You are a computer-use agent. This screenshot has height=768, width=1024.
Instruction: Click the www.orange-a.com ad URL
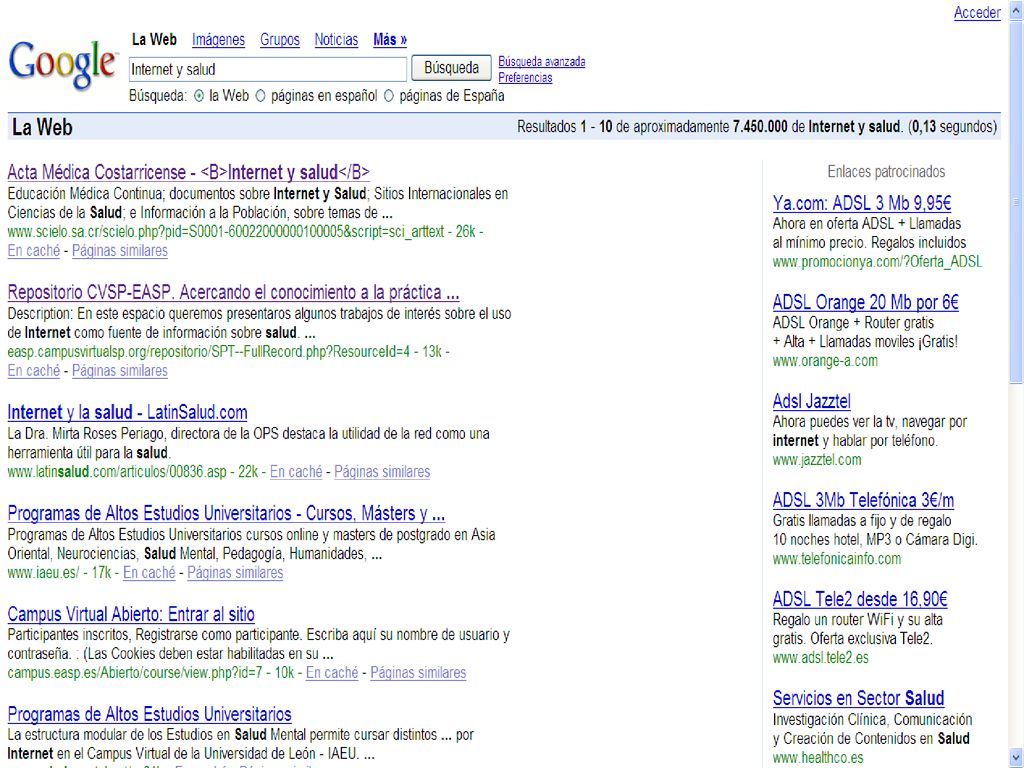coord(825,361)
